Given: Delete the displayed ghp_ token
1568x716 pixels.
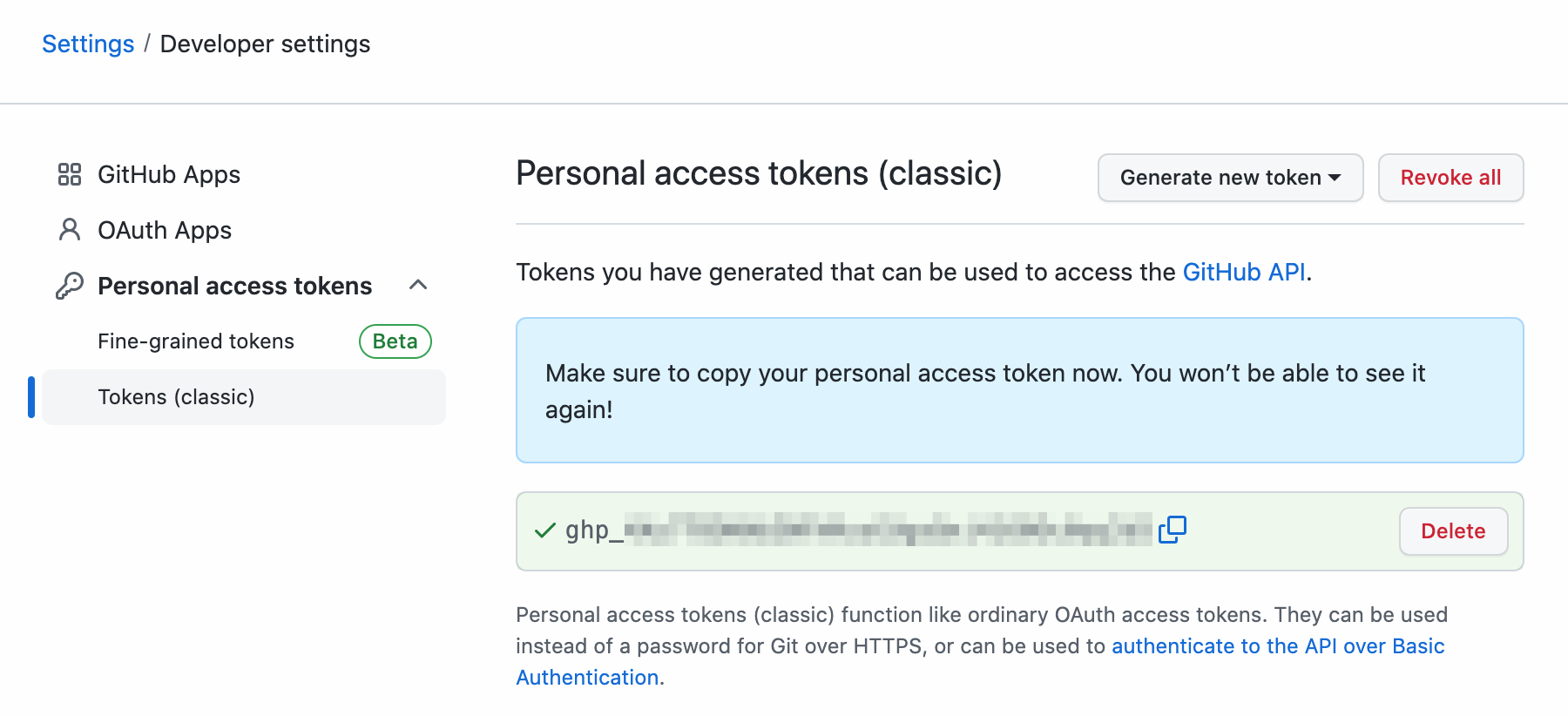Looking at the screenshot, I should click(1452, 531).
